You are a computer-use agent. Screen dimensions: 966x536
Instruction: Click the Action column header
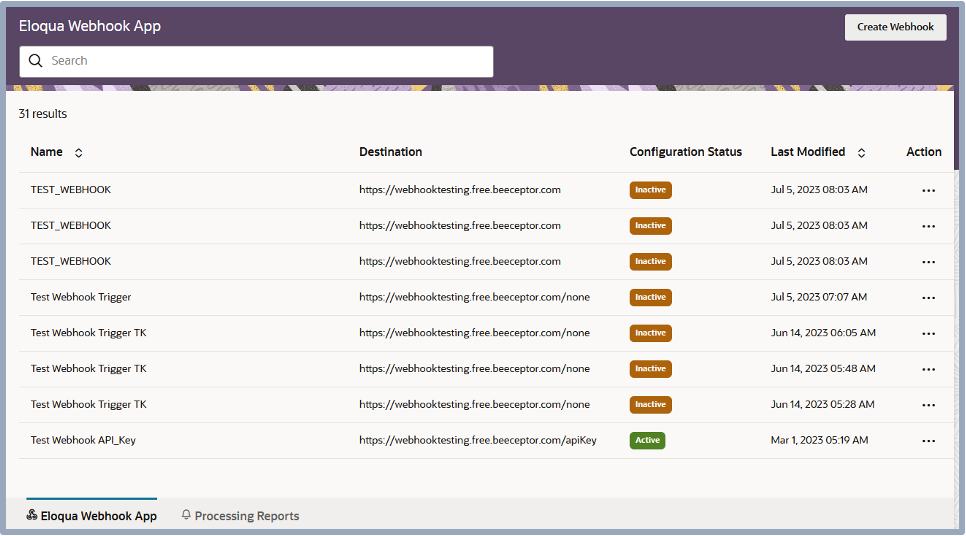point(923,152)
